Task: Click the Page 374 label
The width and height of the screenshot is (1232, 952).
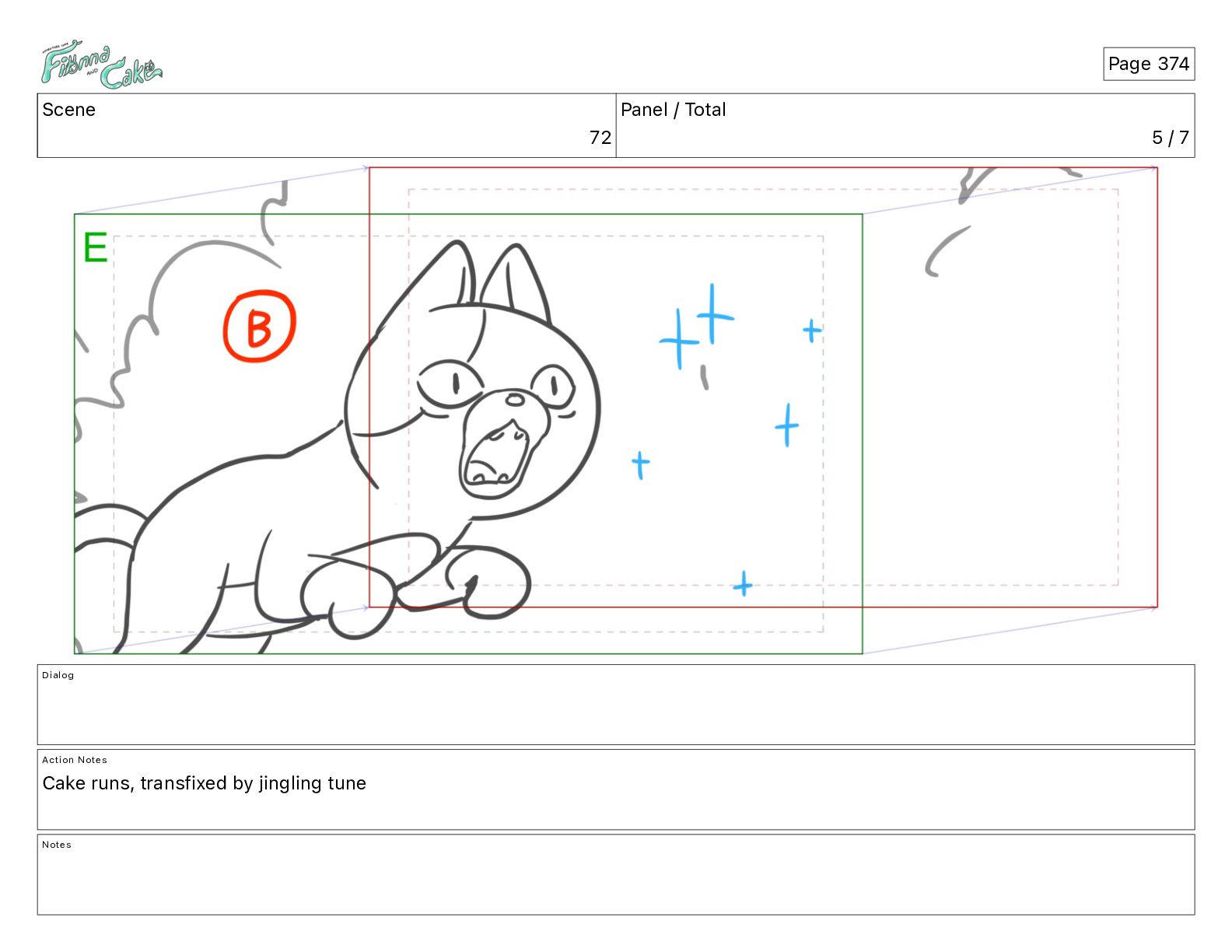Action: 1148,64
